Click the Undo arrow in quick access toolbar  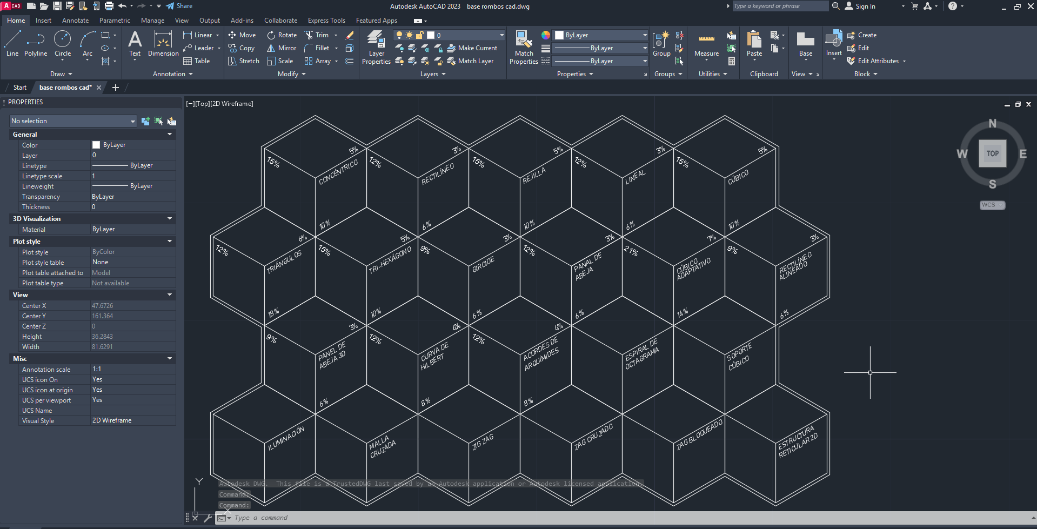pyautogui.click(x=122, y=6)
